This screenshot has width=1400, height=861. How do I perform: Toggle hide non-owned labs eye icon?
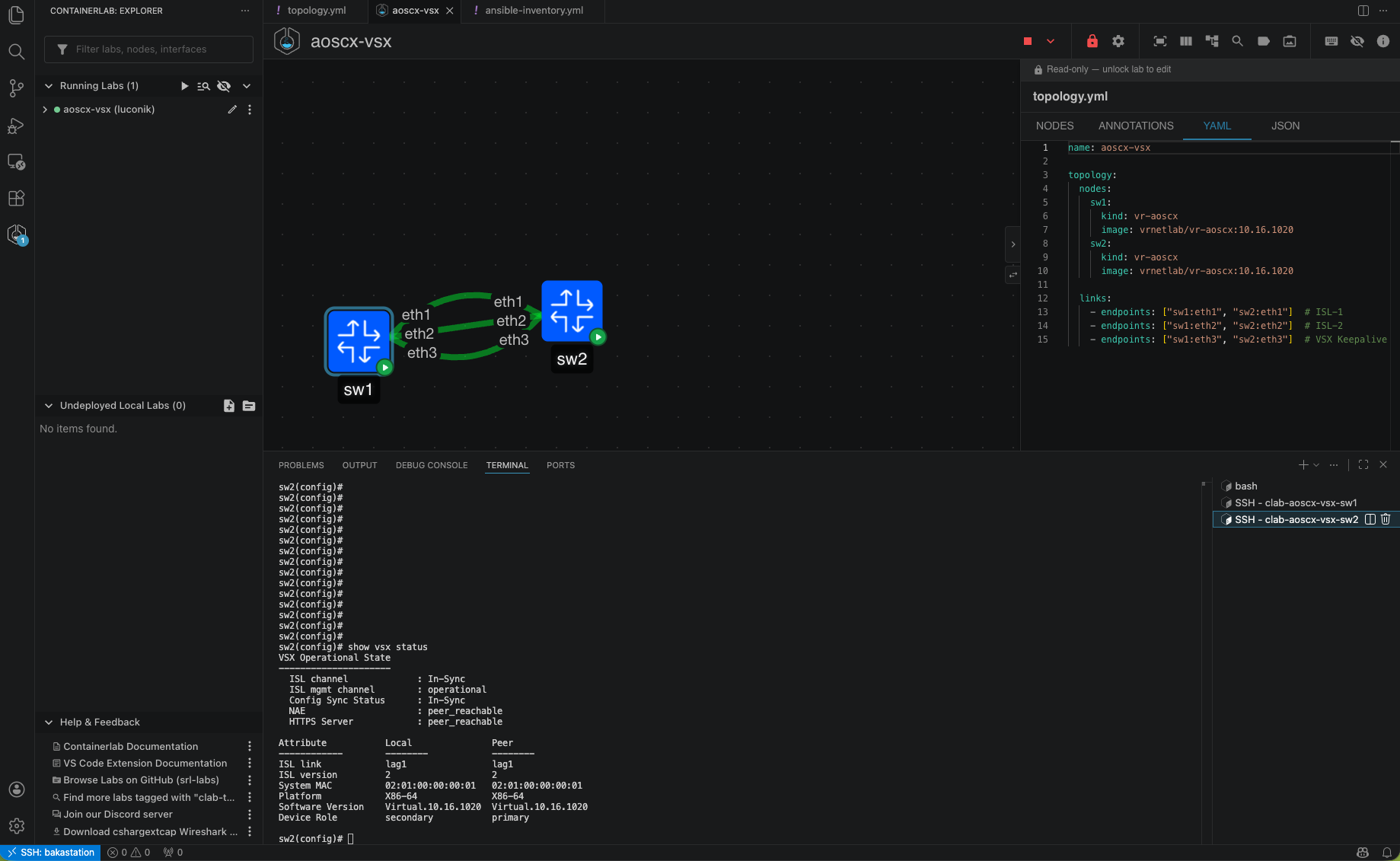tap(224, 86)
